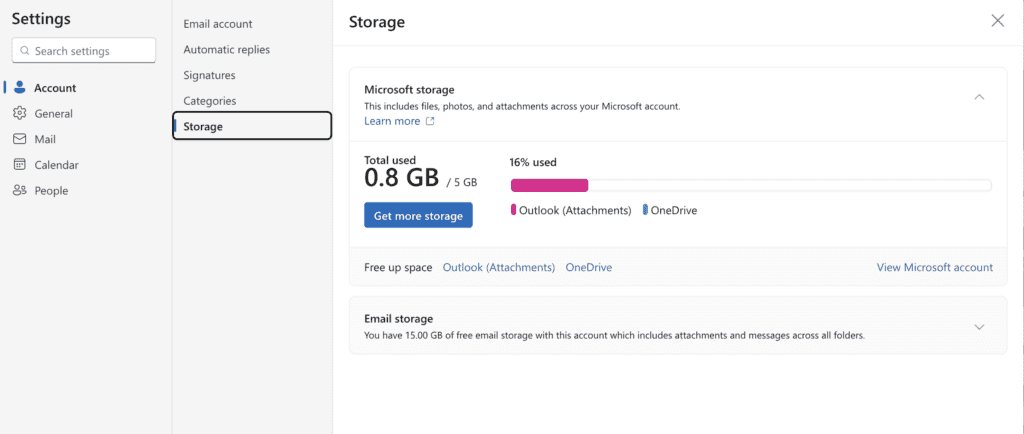Click the Microsoft storage heading
This screenshot has height=434, width=1024.
tap(409, 89)
